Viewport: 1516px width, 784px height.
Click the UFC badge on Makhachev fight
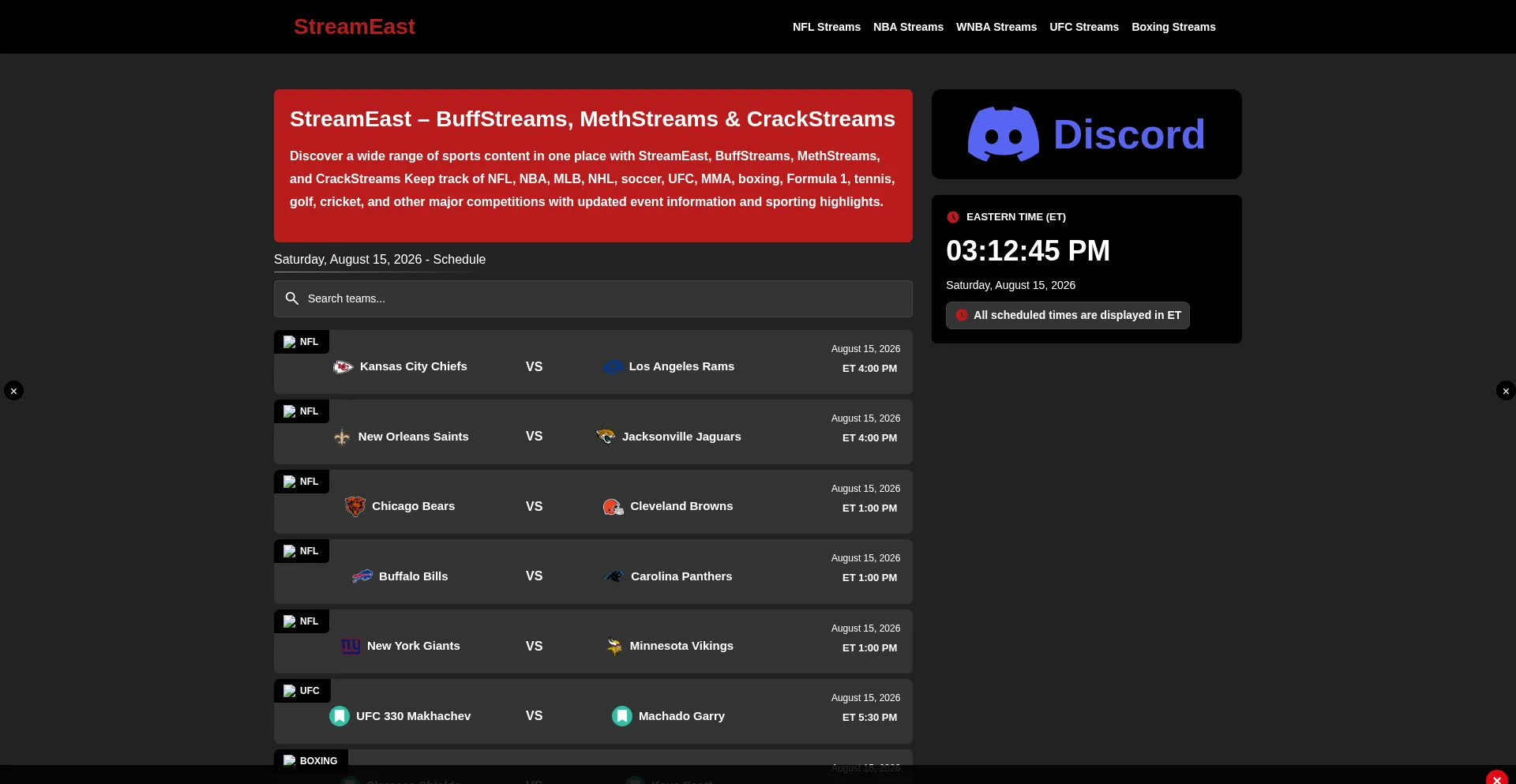click(302, 691)
